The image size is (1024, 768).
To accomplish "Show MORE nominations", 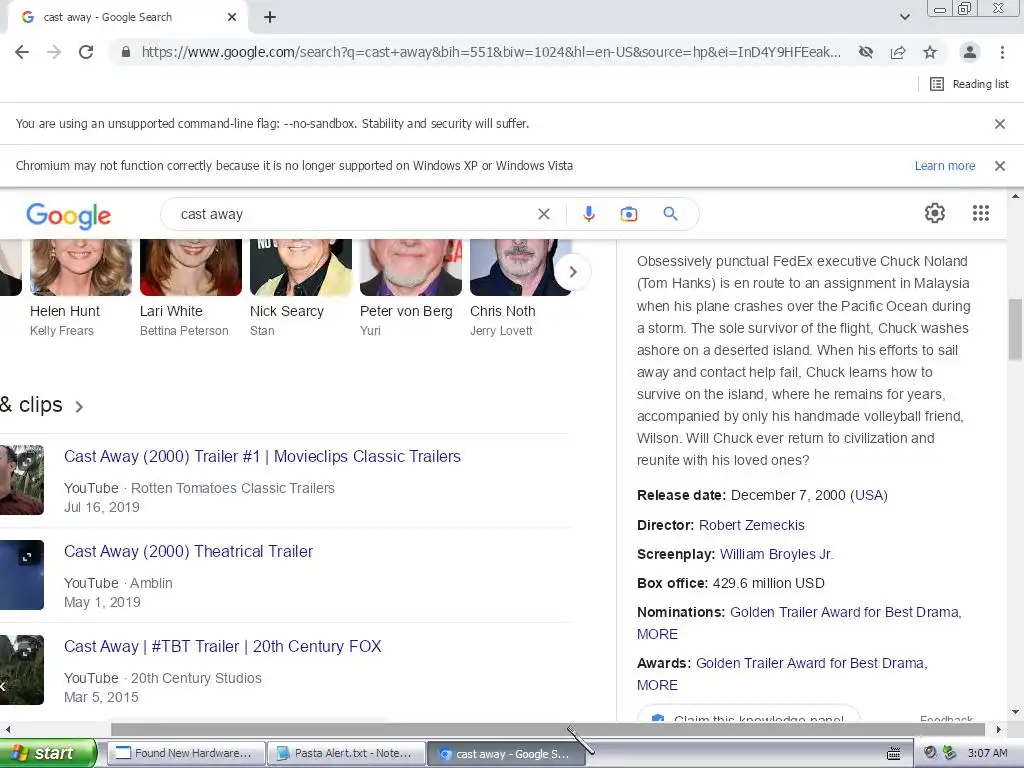I will [657, 634].
